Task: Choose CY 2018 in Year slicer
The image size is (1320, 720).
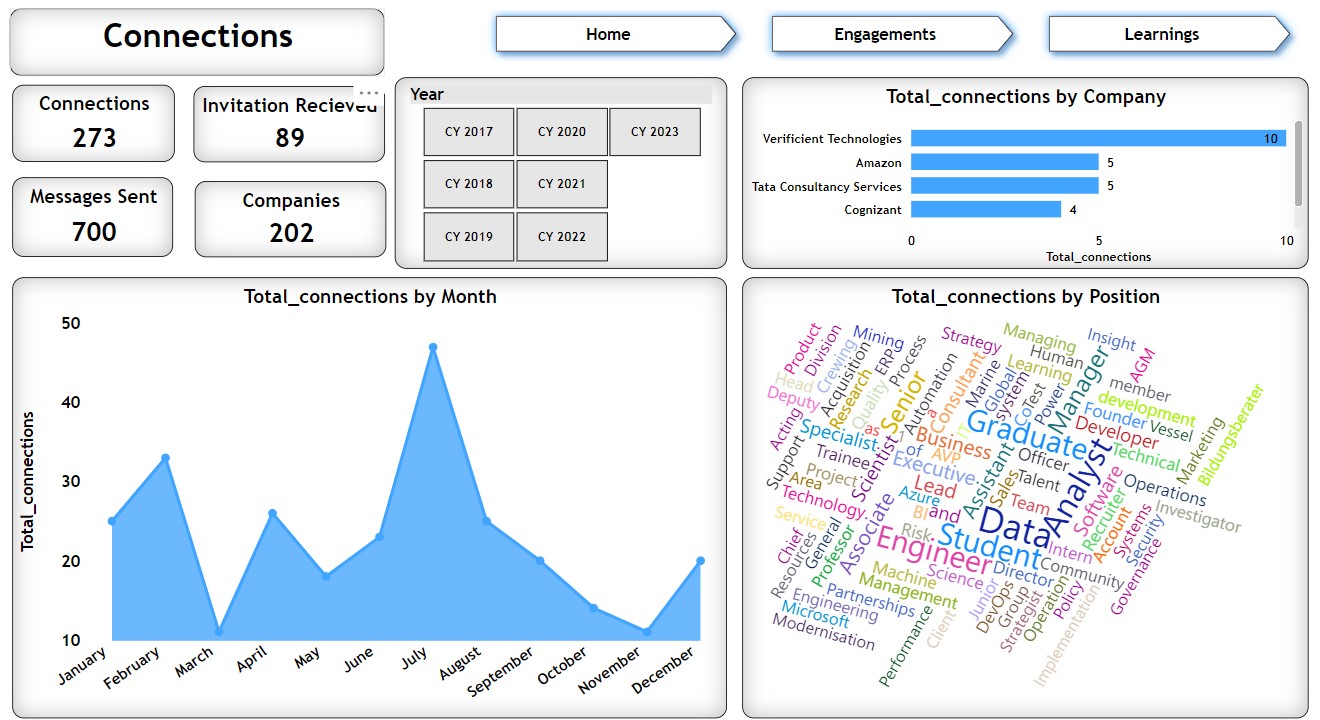Action: (x=468, y=184)
